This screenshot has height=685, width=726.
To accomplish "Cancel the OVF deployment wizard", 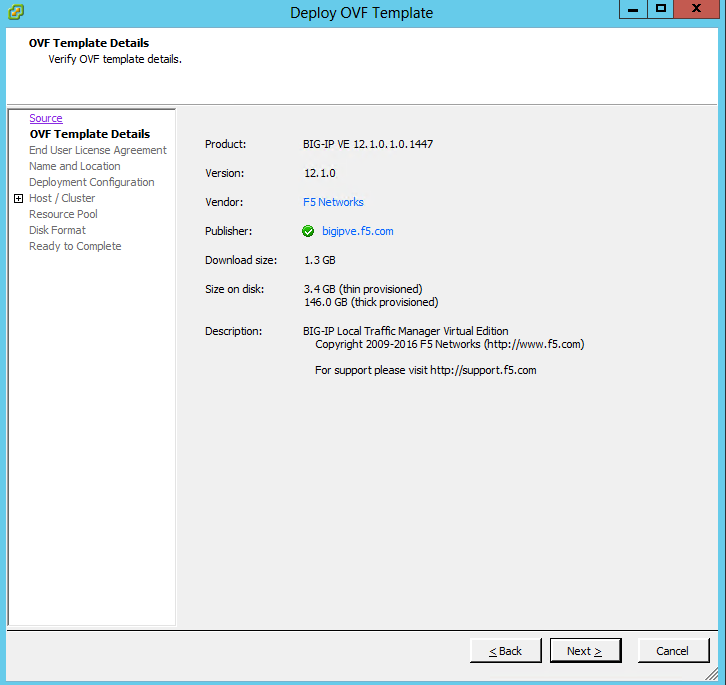I will click(x=673, y=651).
